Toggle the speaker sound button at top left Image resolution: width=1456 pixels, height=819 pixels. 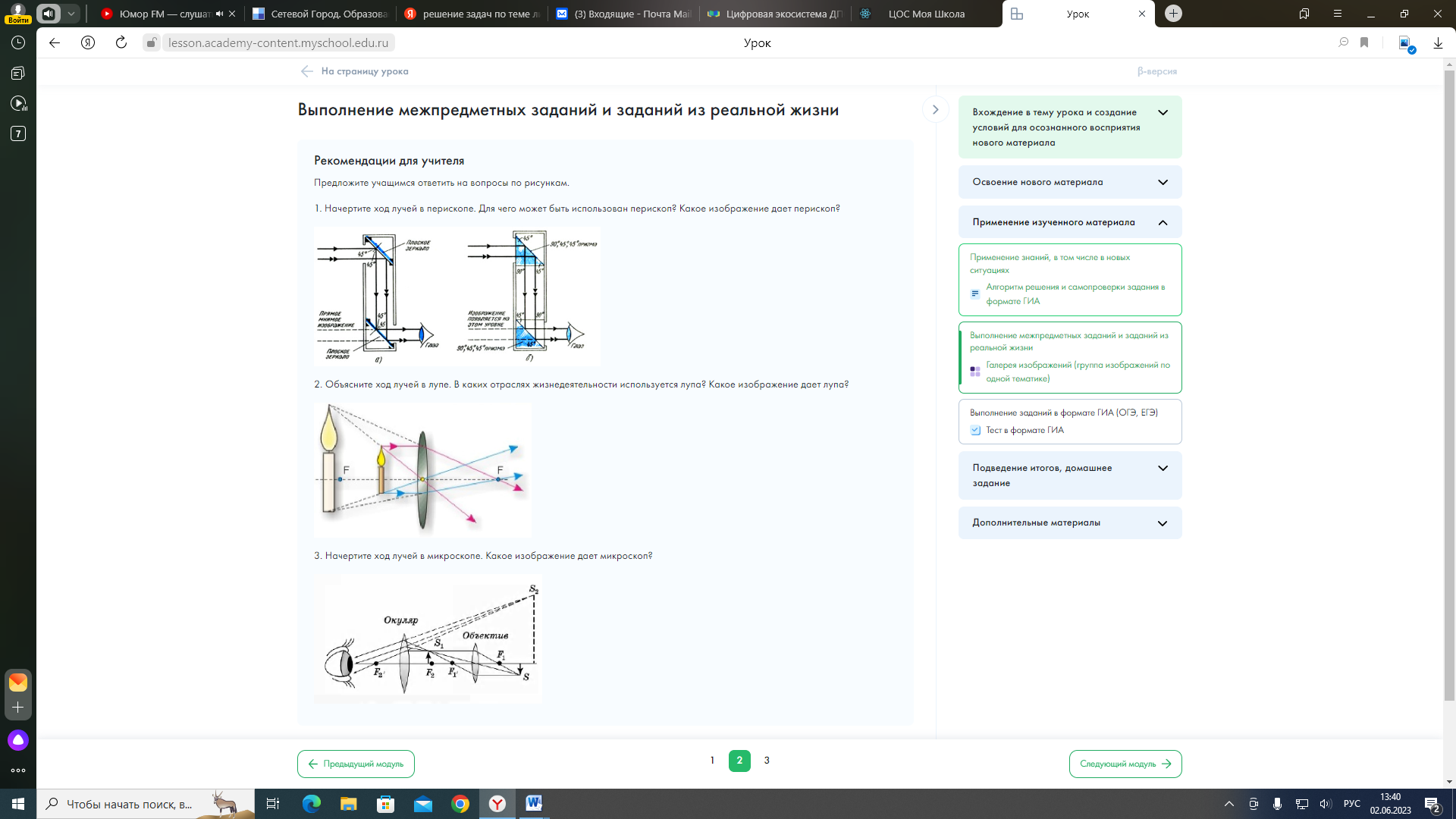(x=49, y=14)
